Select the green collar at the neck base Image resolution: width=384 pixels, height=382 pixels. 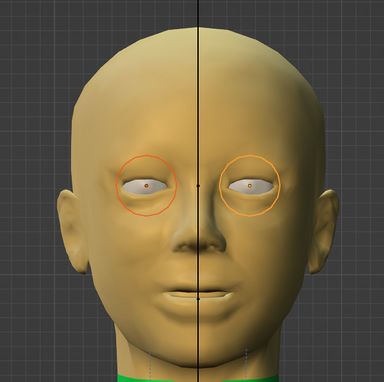tap(198, 378)
